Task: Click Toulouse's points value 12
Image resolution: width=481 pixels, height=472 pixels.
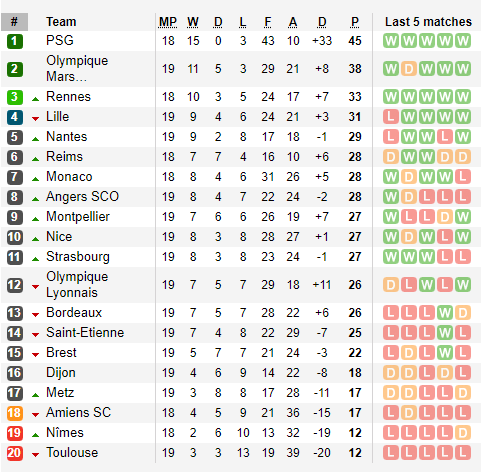Action: tap(355, 453)
